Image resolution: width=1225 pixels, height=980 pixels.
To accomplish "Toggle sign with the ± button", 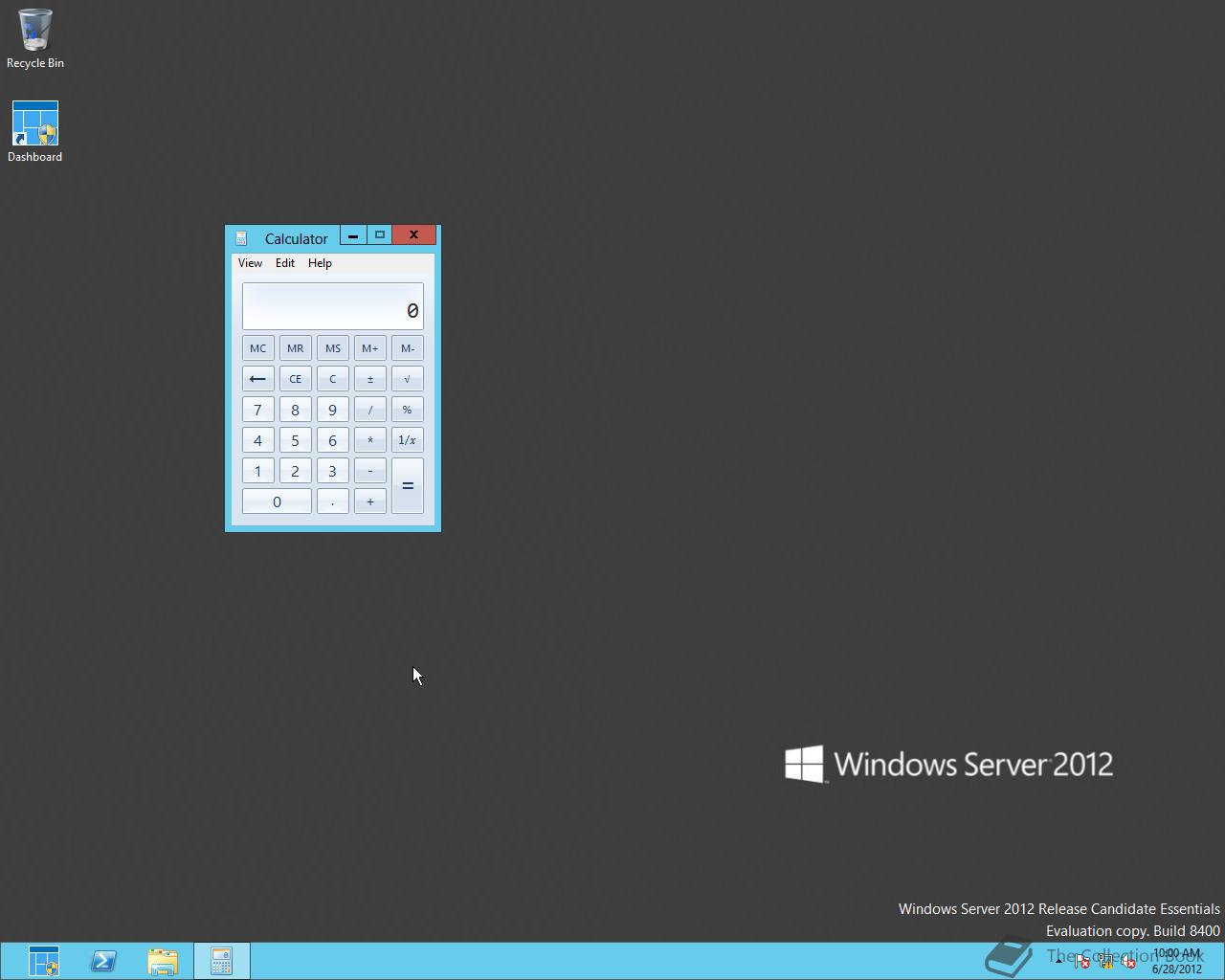I will (x=370, y=379).
